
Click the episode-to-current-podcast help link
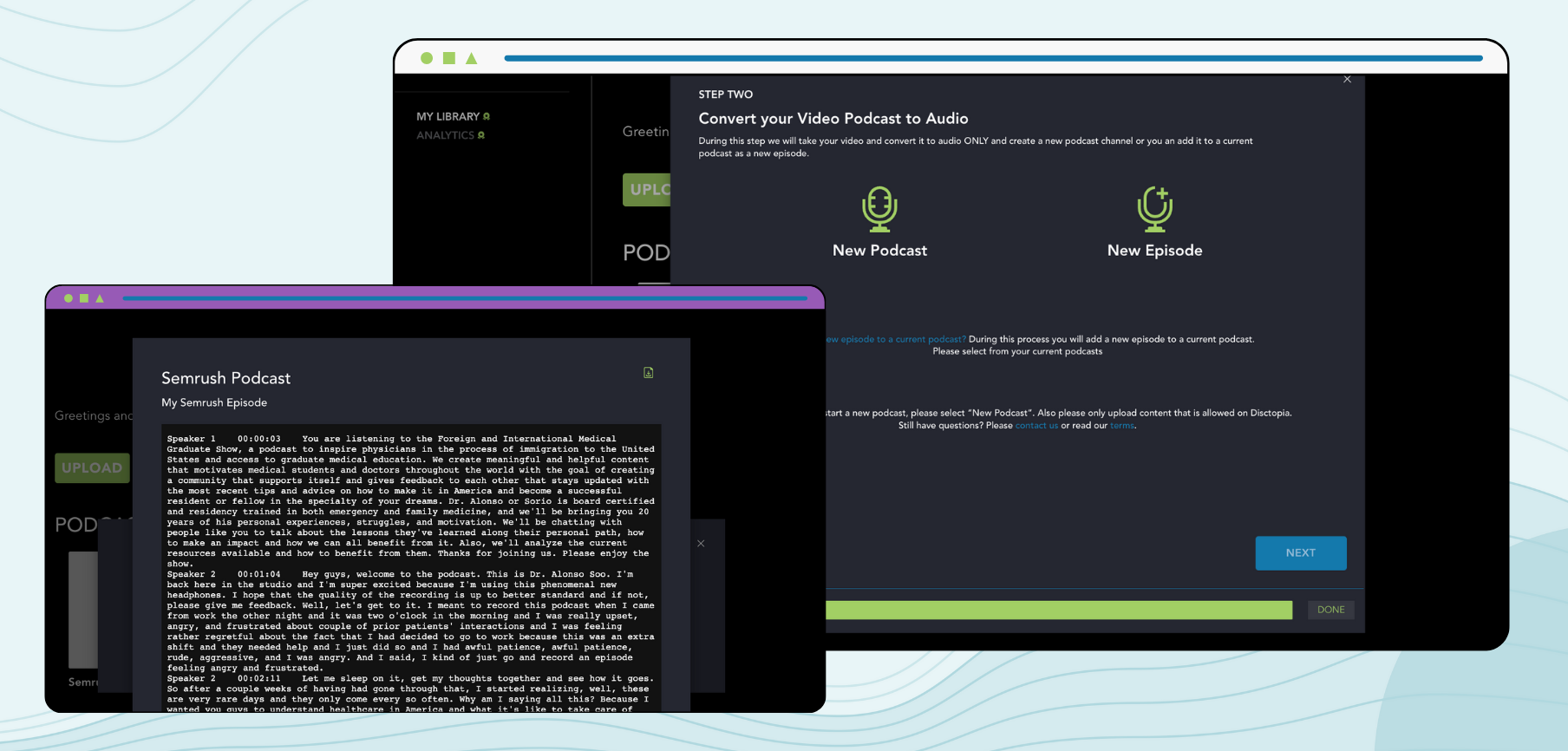click(896, 339)
